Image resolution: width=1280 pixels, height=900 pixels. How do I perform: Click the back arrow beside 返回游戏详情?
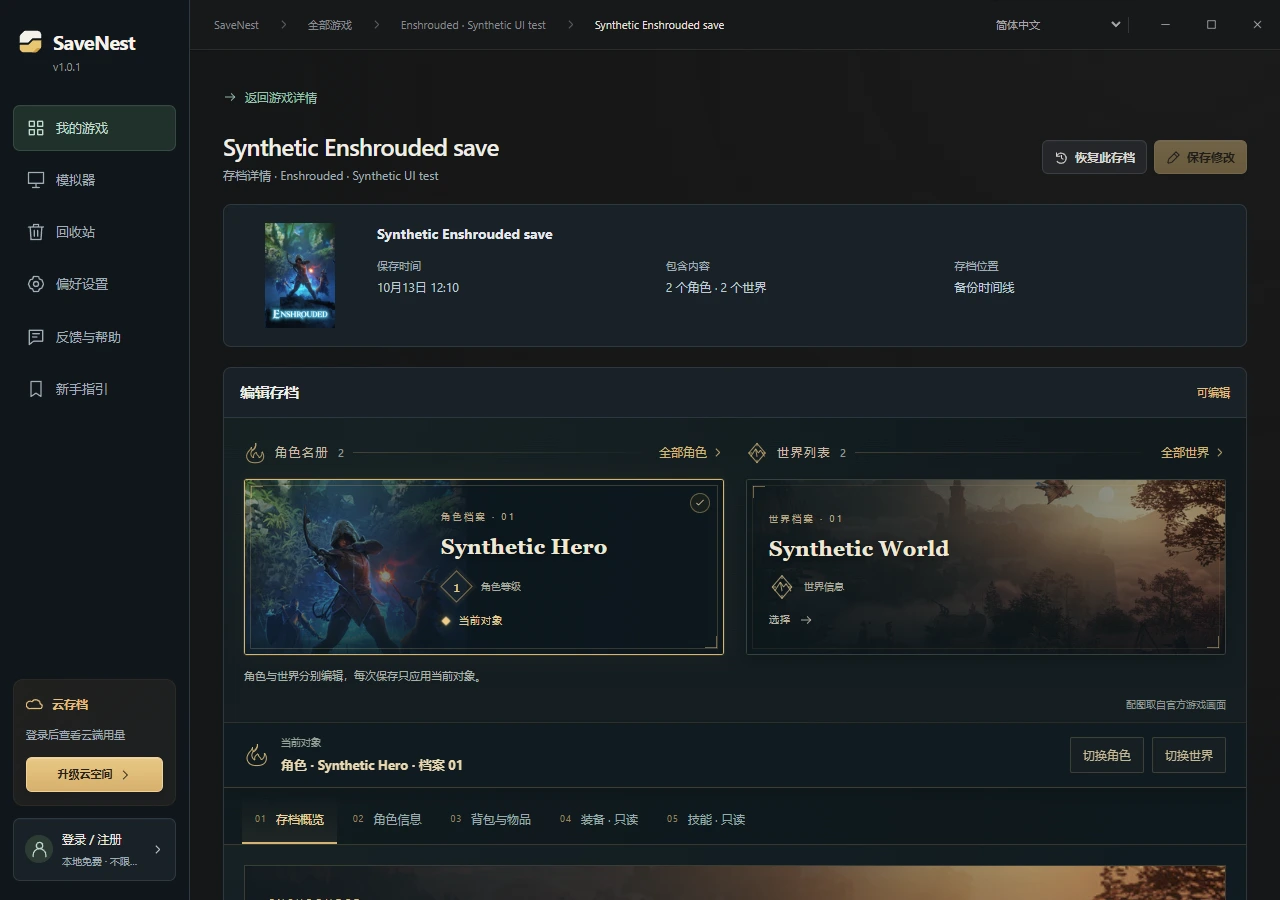[230, 97]
